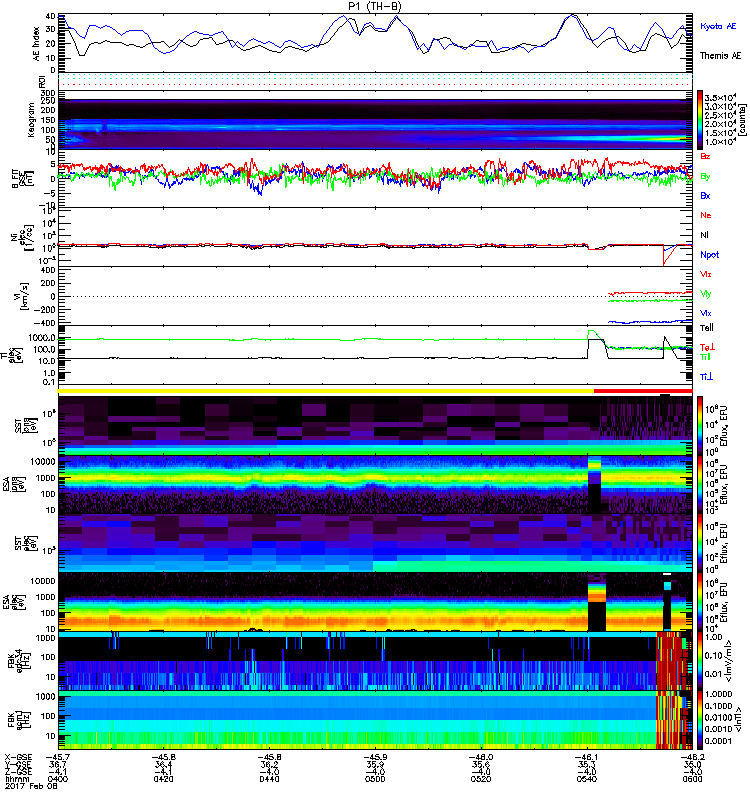Click the ESA ion Eflux color bar

click(700, 484)
